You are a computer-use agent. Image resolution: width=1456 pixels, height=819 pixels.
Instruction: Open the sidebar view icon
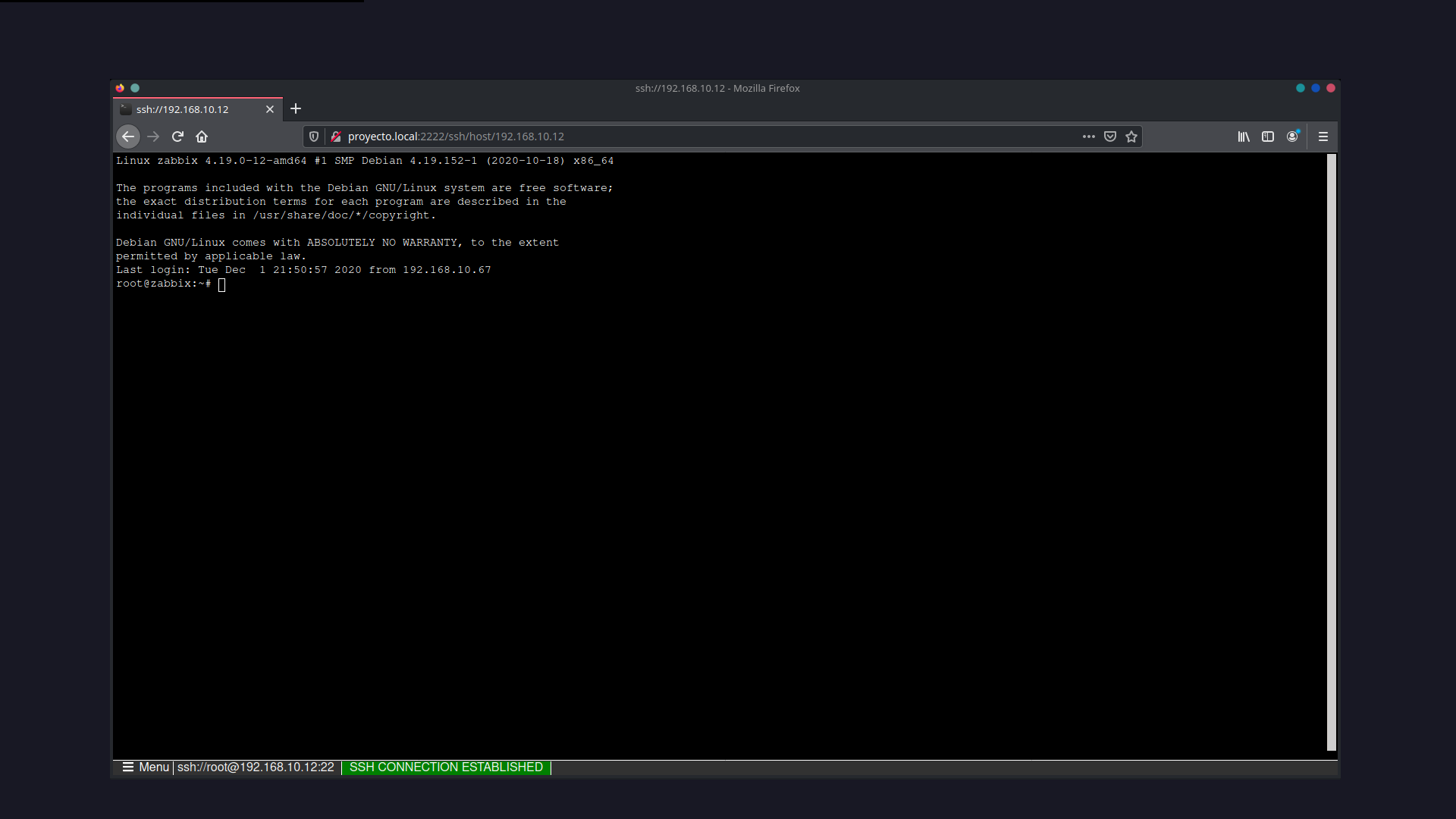[x=1268, y=136]
